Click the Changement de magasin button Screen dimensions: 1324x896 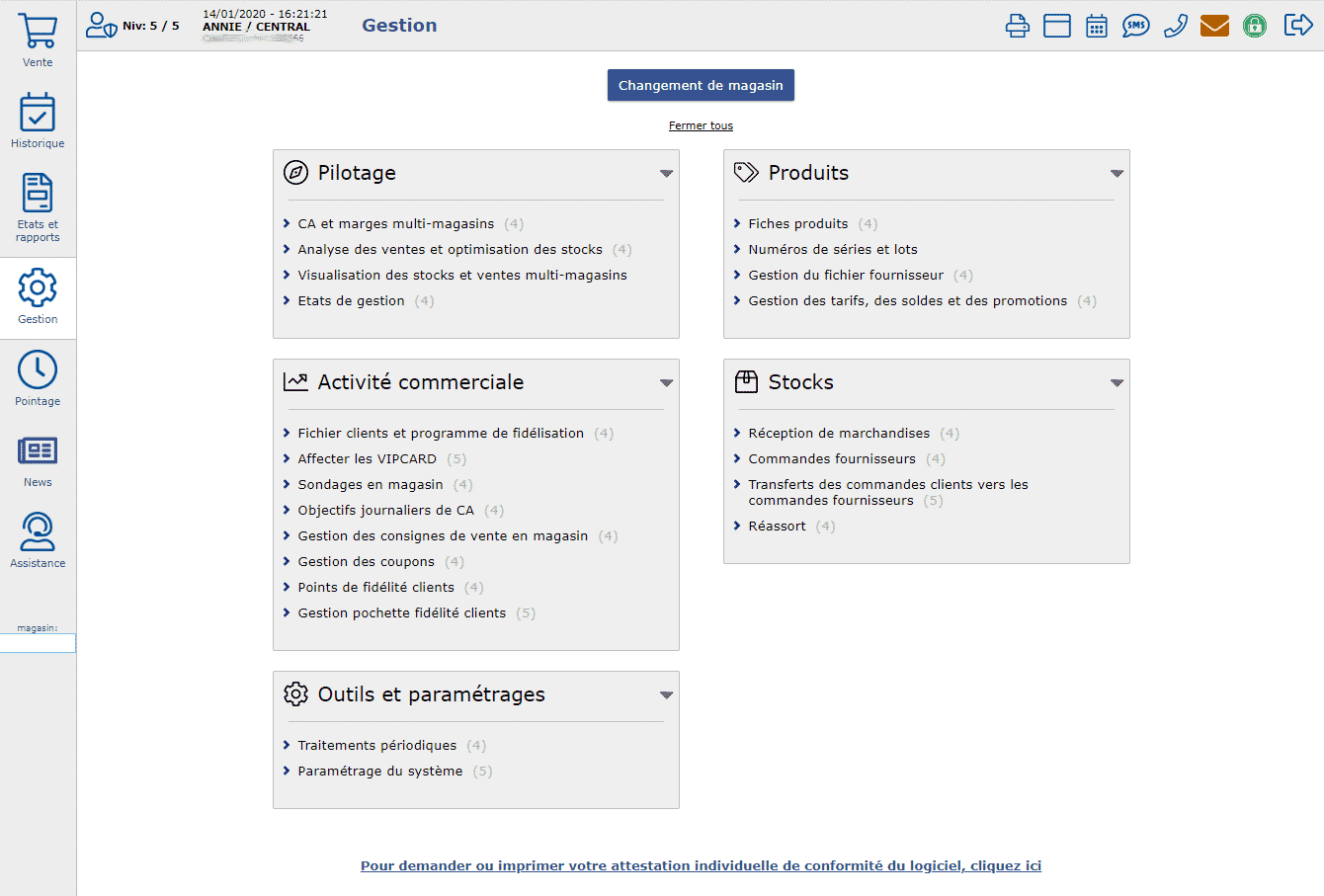[x=701, y=86]
